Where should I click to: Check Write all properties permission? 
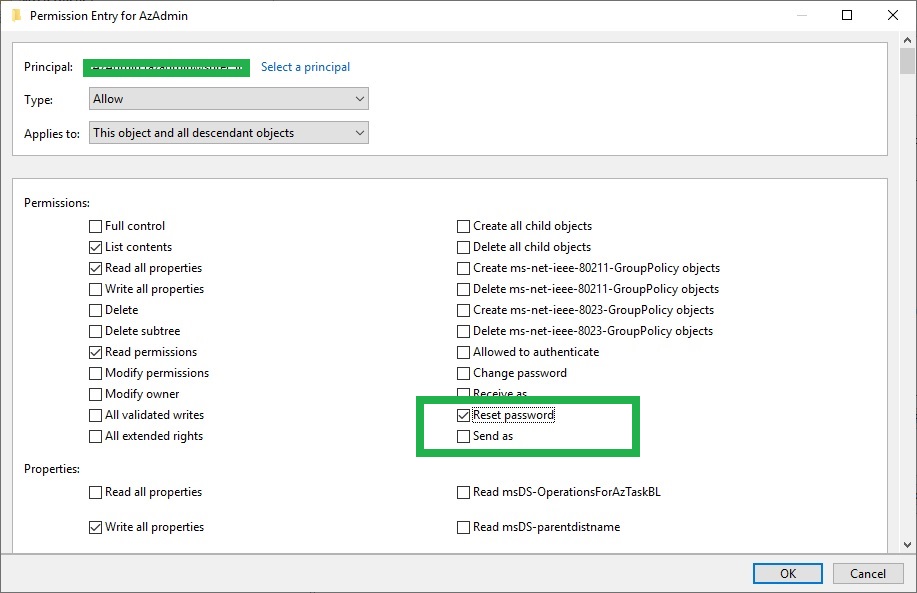(x=95, y=288)
